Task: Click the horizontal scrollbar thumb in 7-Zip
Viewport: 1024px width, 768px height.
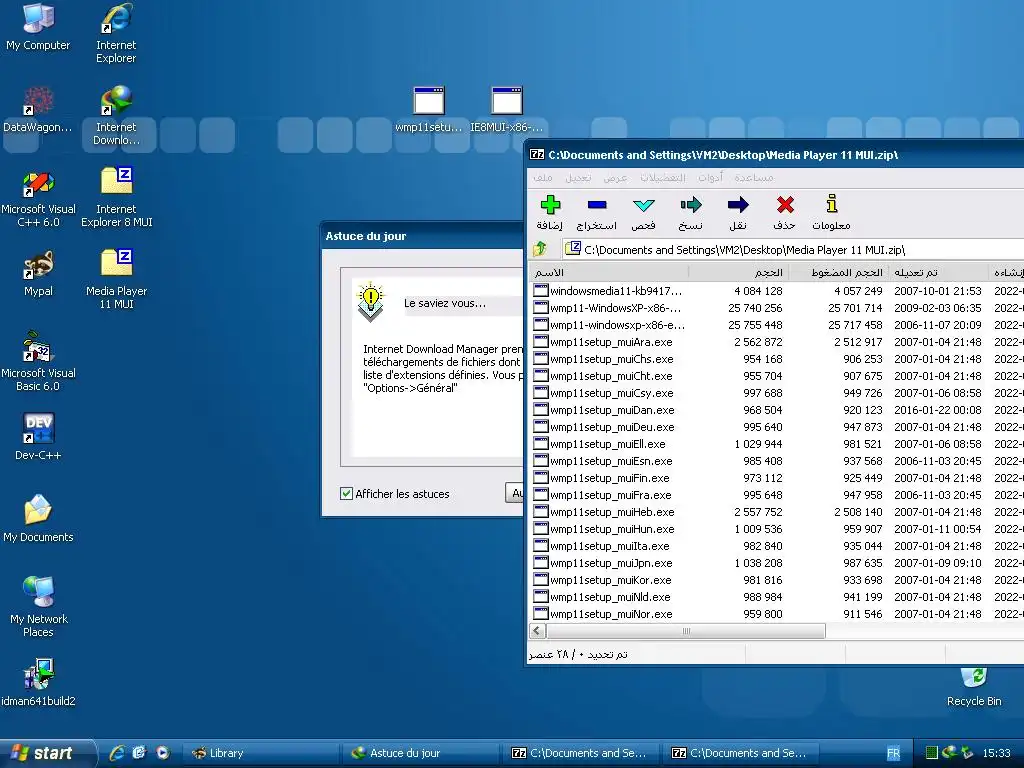Action: click(x=686, y=631)
